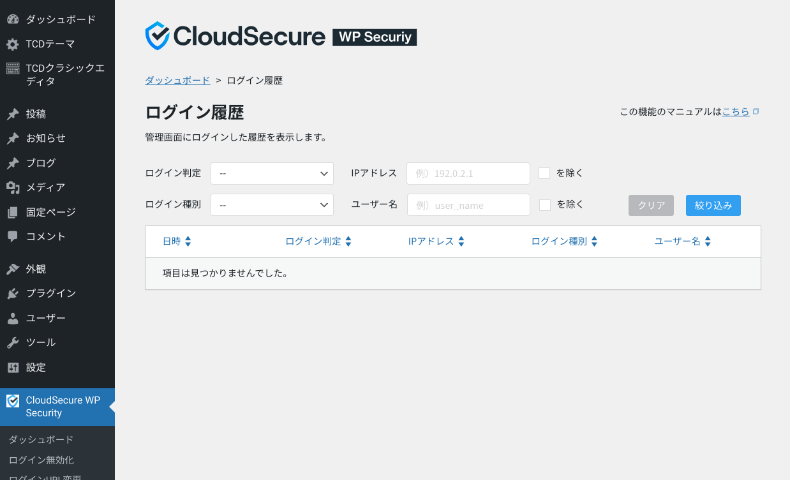
Task: Click the IPアドレス column header text
Action: [x=431, y=241]
